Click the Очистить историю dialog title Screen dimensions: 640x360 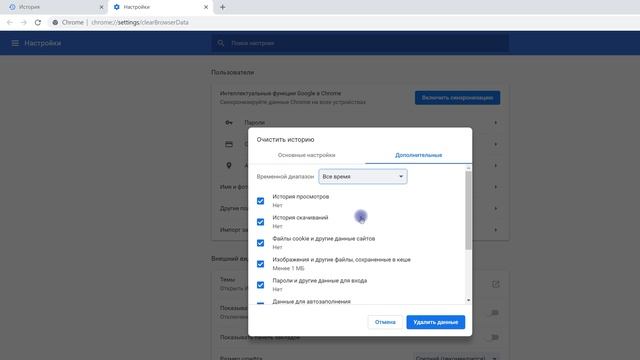point(285,139)
